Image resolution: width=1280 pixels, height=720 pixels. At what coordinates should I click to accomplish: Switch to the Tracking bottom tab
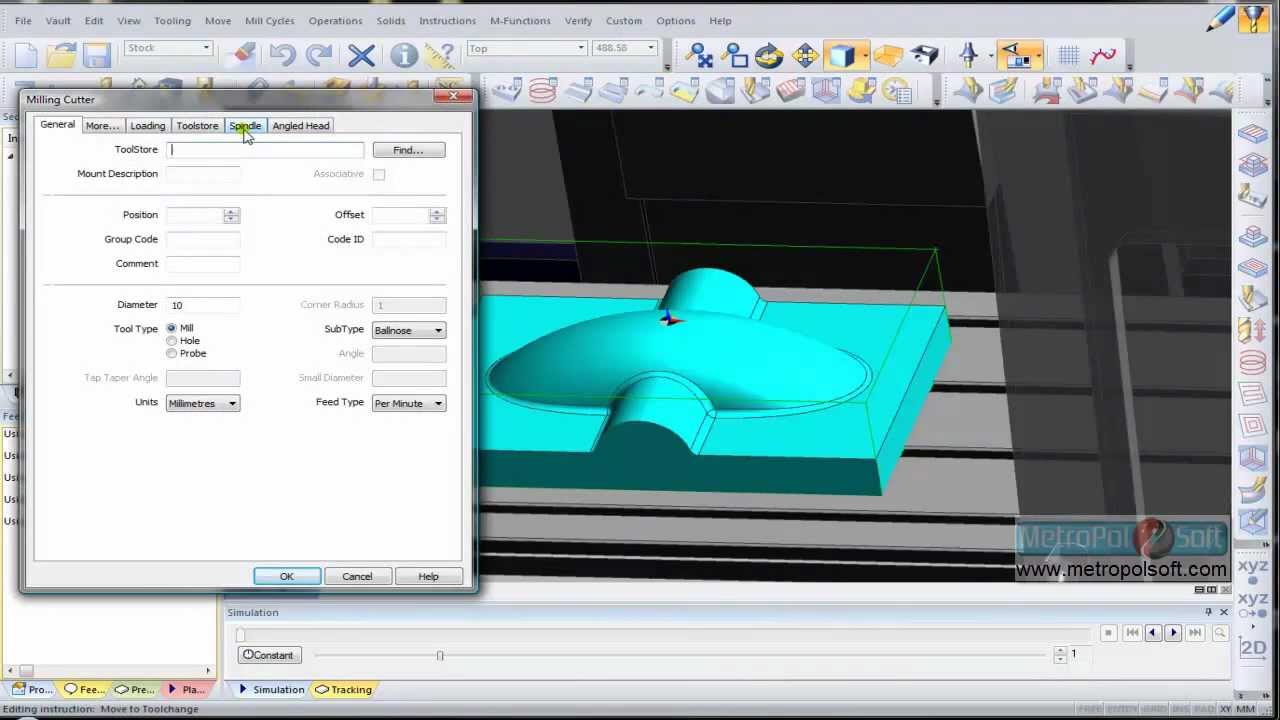point(343,690)
